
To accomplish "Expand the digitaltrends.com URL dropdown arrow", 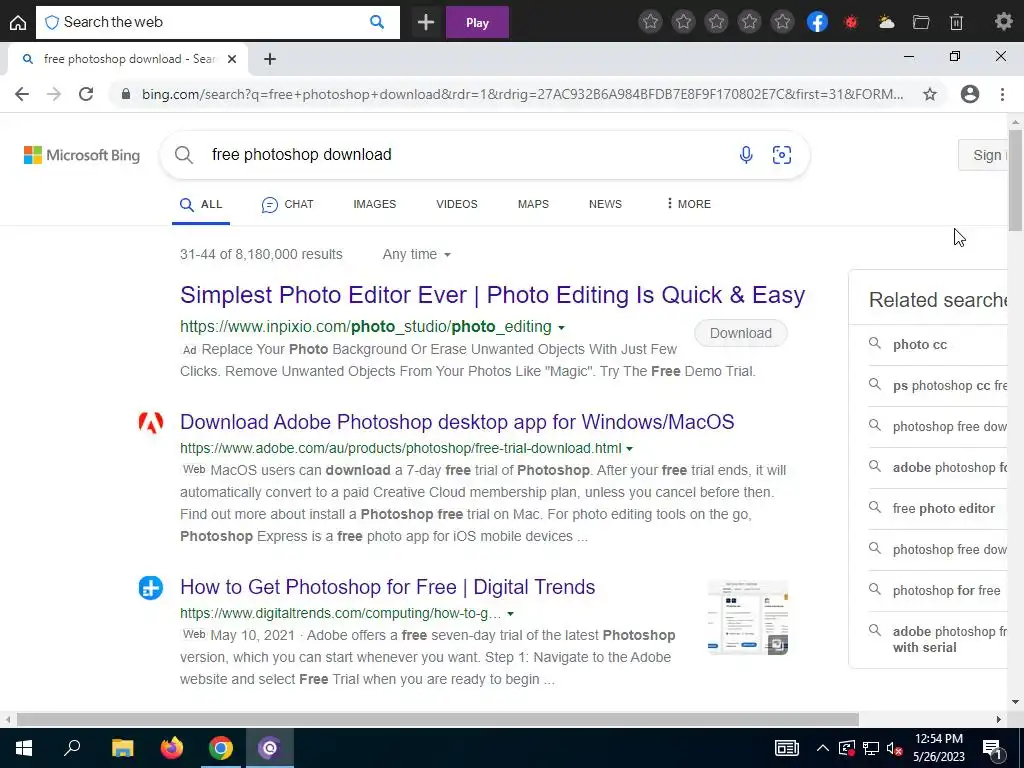I will (511, 615).
